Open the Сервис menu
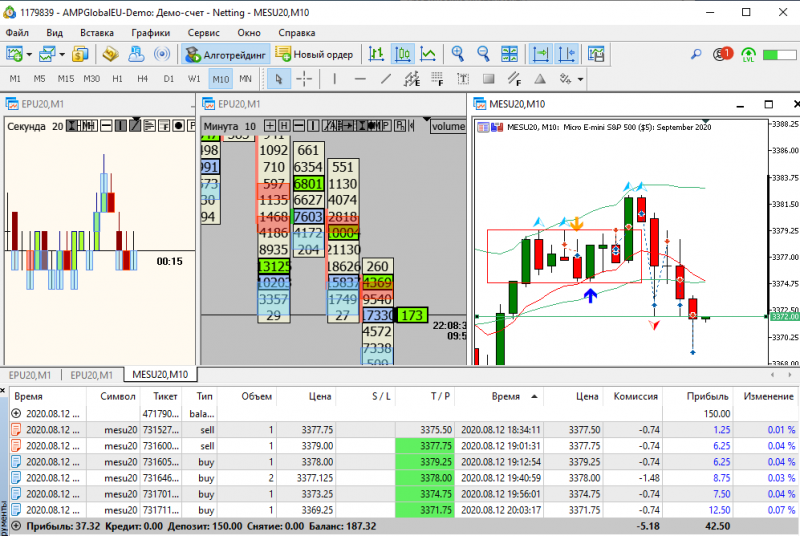Image resolution: width=800 pixels, height=536 pixels. (x=204, y=33)
